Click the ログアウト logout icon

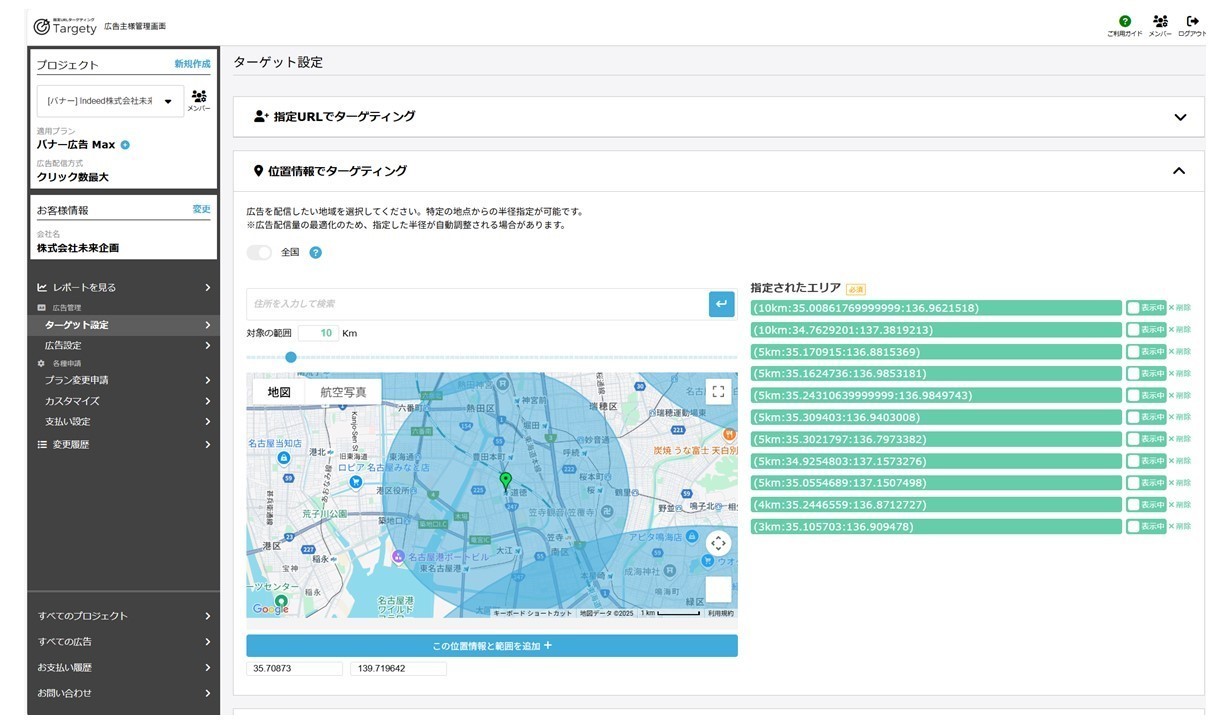tap(1192, 21)
